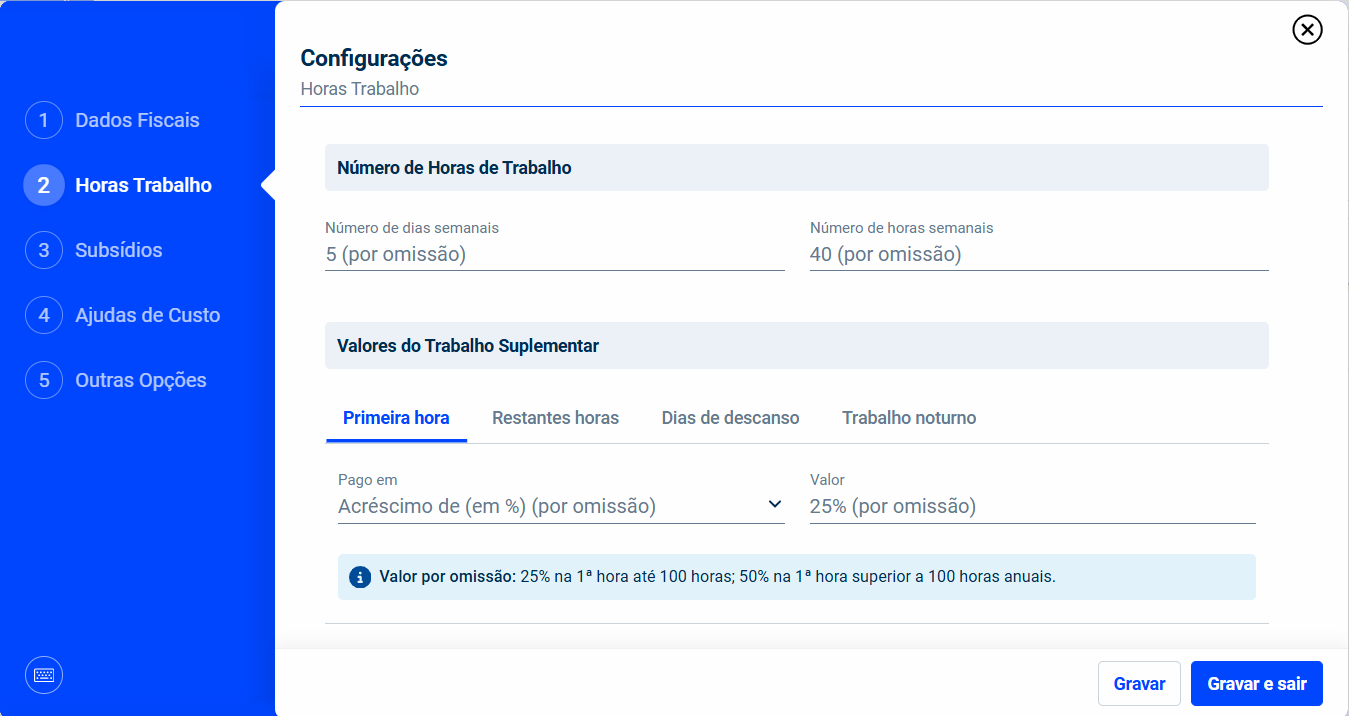Close the Configurações dialog with the X icon

(1307, 30)
